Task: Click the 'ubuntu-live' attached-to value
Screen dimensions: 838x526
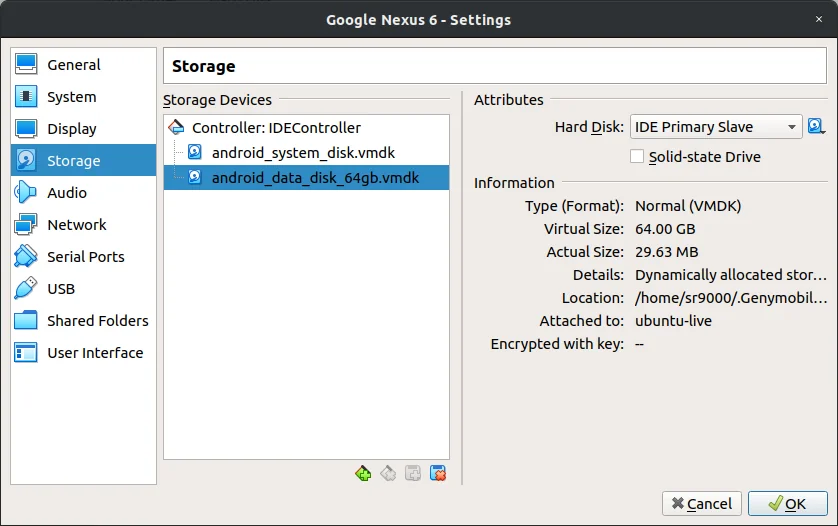Action: coord(673,321)
